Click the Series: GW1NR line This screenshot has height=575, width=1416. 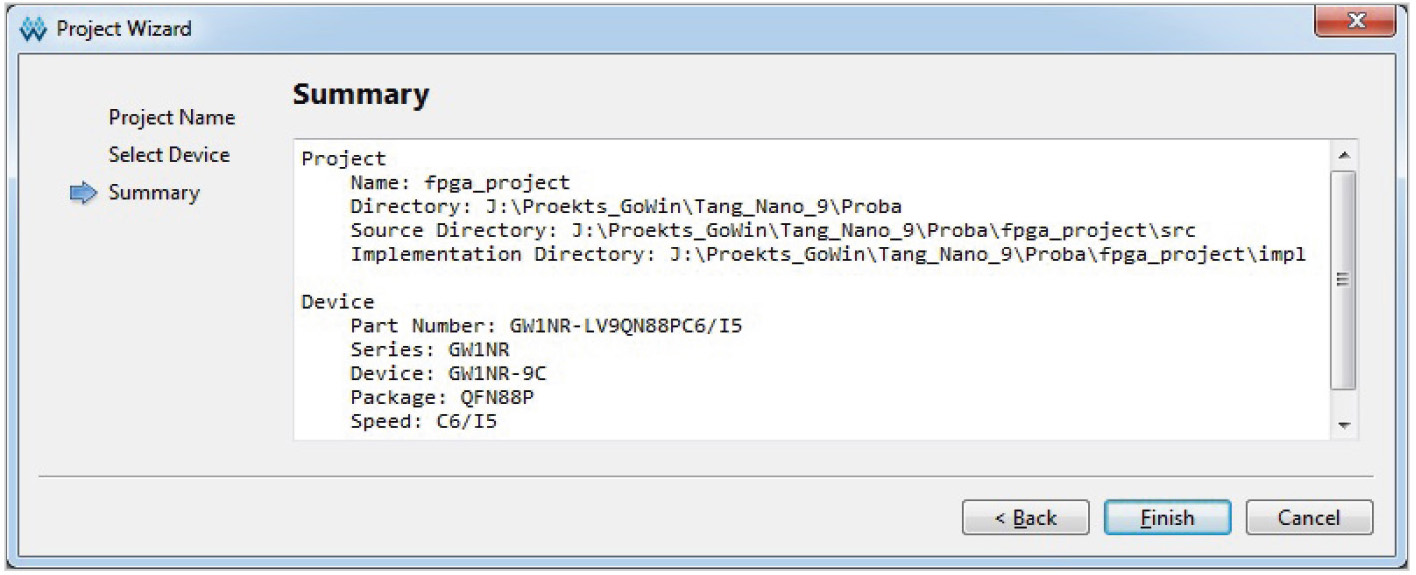(x=429, y=350)
